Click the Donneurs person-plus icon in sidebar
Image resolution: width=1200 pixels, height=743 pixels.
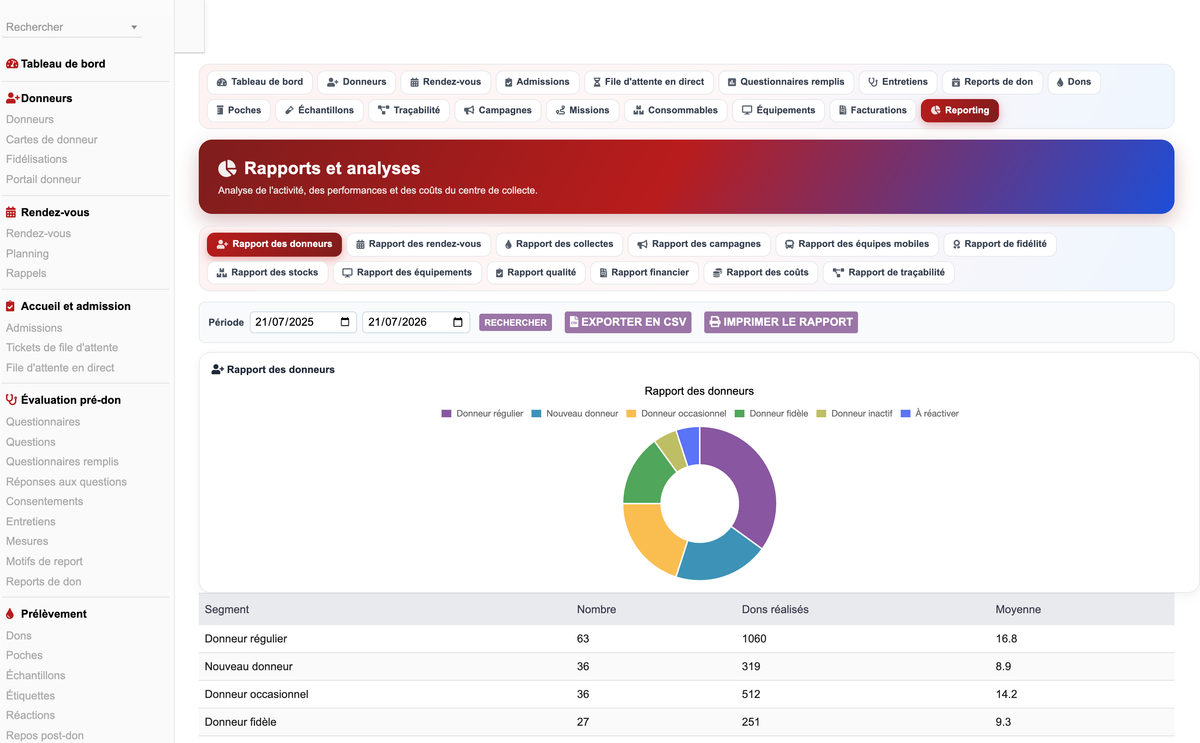point(13,99)
